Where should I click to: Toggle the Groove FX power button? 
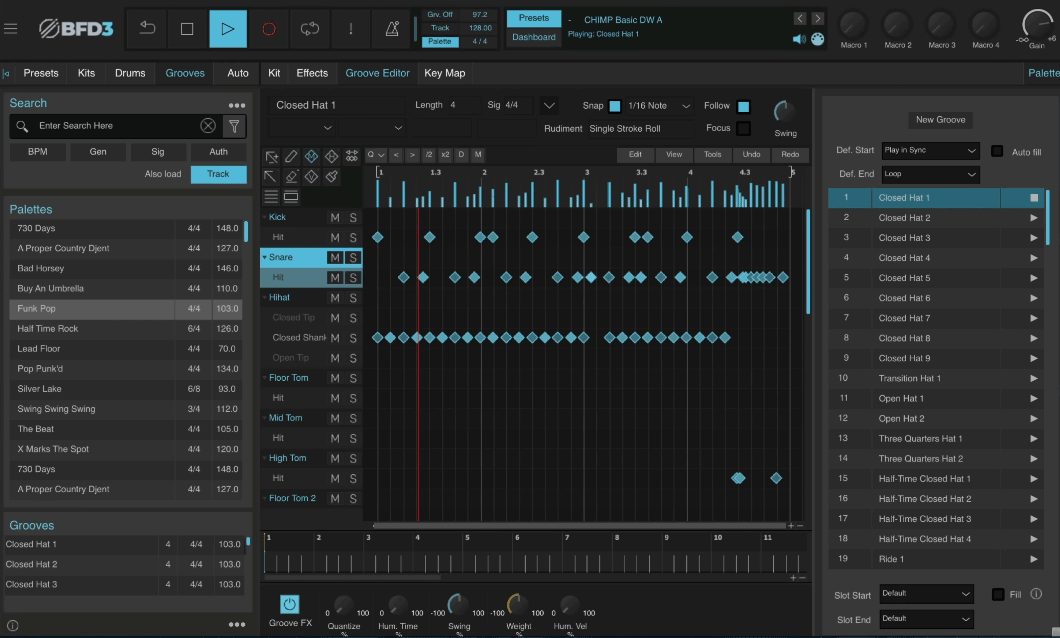pos(290,604)
